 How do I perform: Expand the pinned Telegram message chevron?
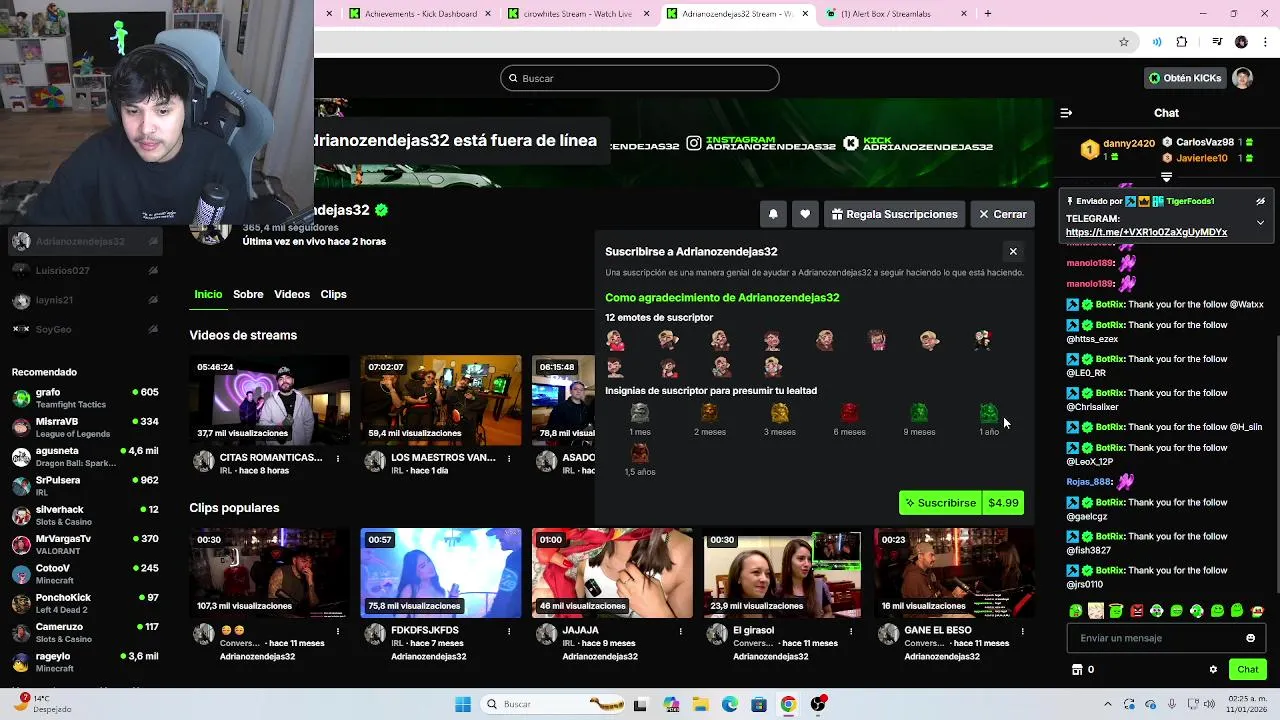tap(1260, 222)
